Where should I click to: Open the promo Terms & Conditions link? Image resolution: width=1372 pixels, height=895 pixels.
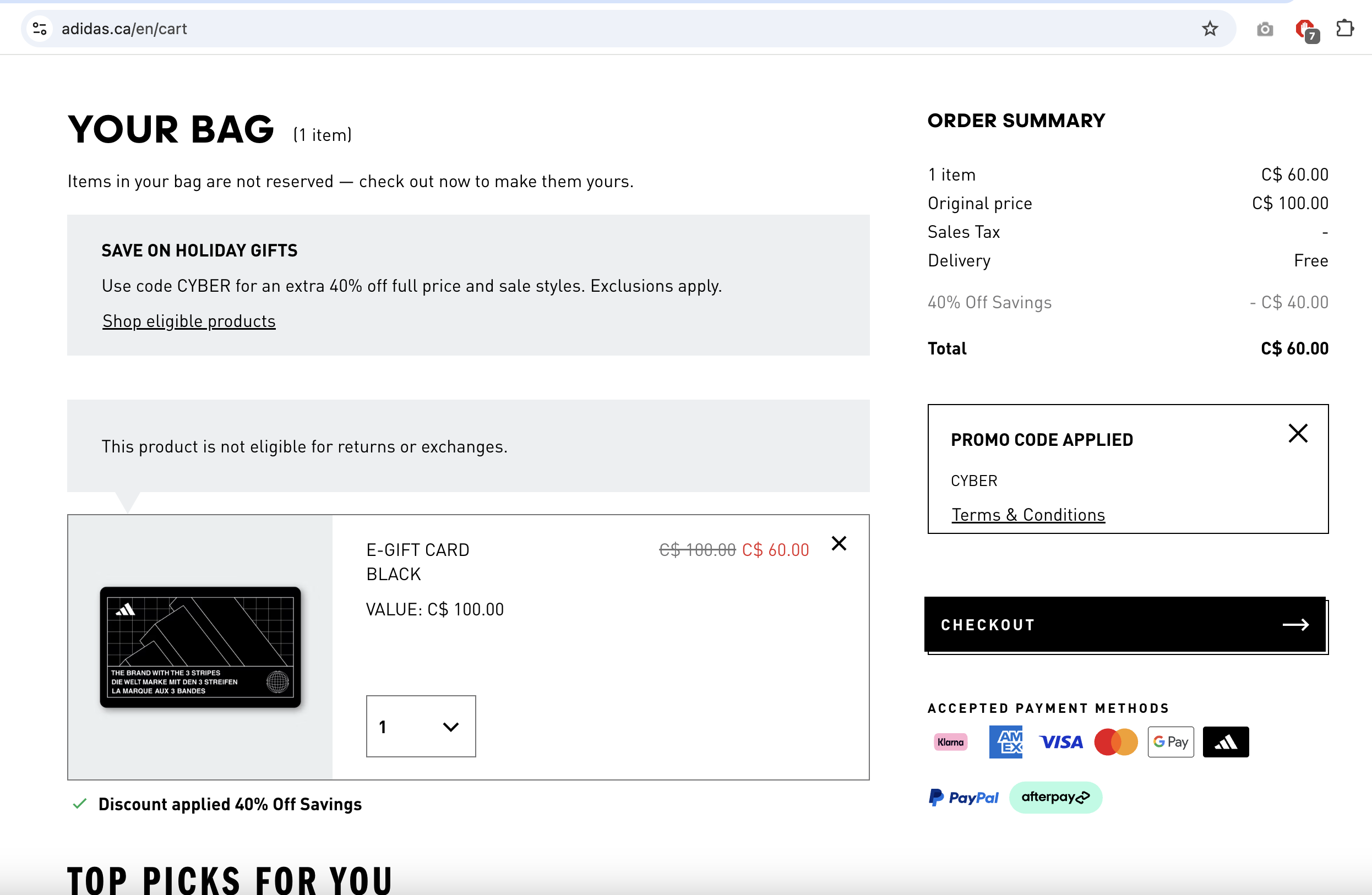(1028, 515)
